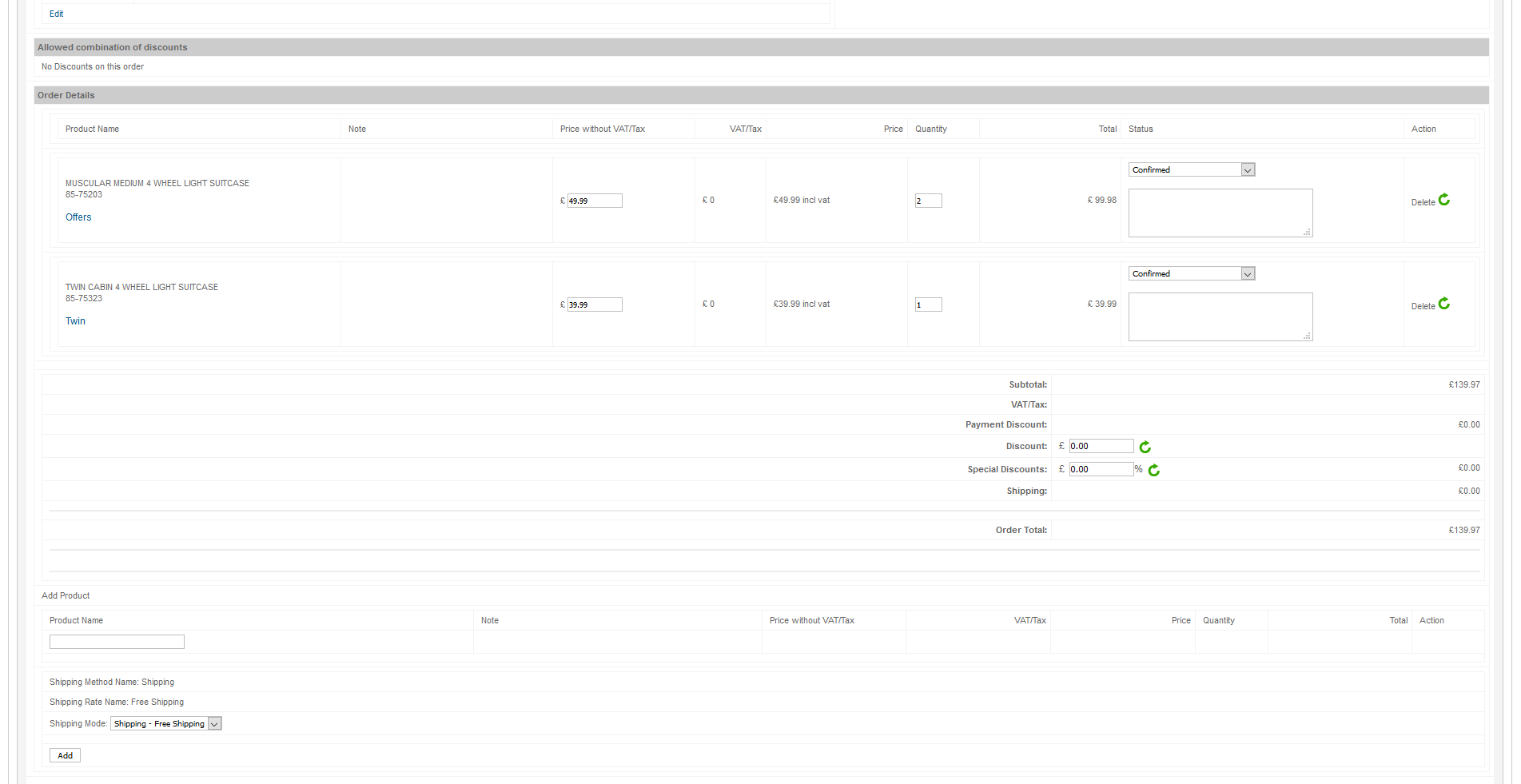Click the Shipping £0.00 value
The image size is (1521, 784).
coord(1469,491)
